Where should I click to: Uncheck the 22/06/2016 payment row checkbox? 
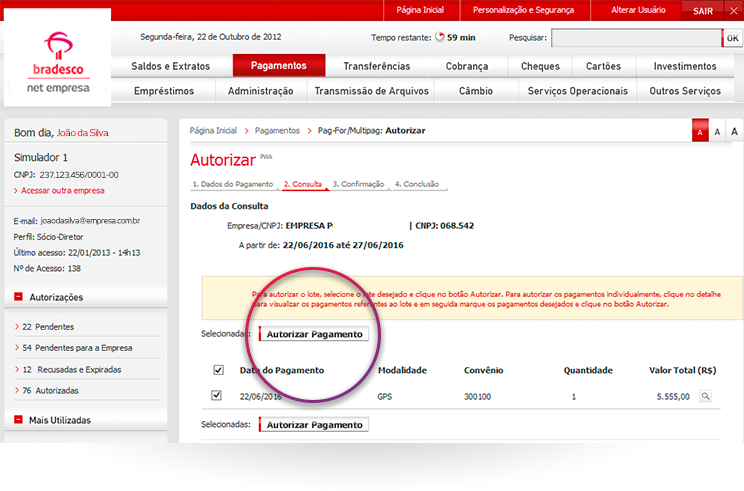[217, 396]
